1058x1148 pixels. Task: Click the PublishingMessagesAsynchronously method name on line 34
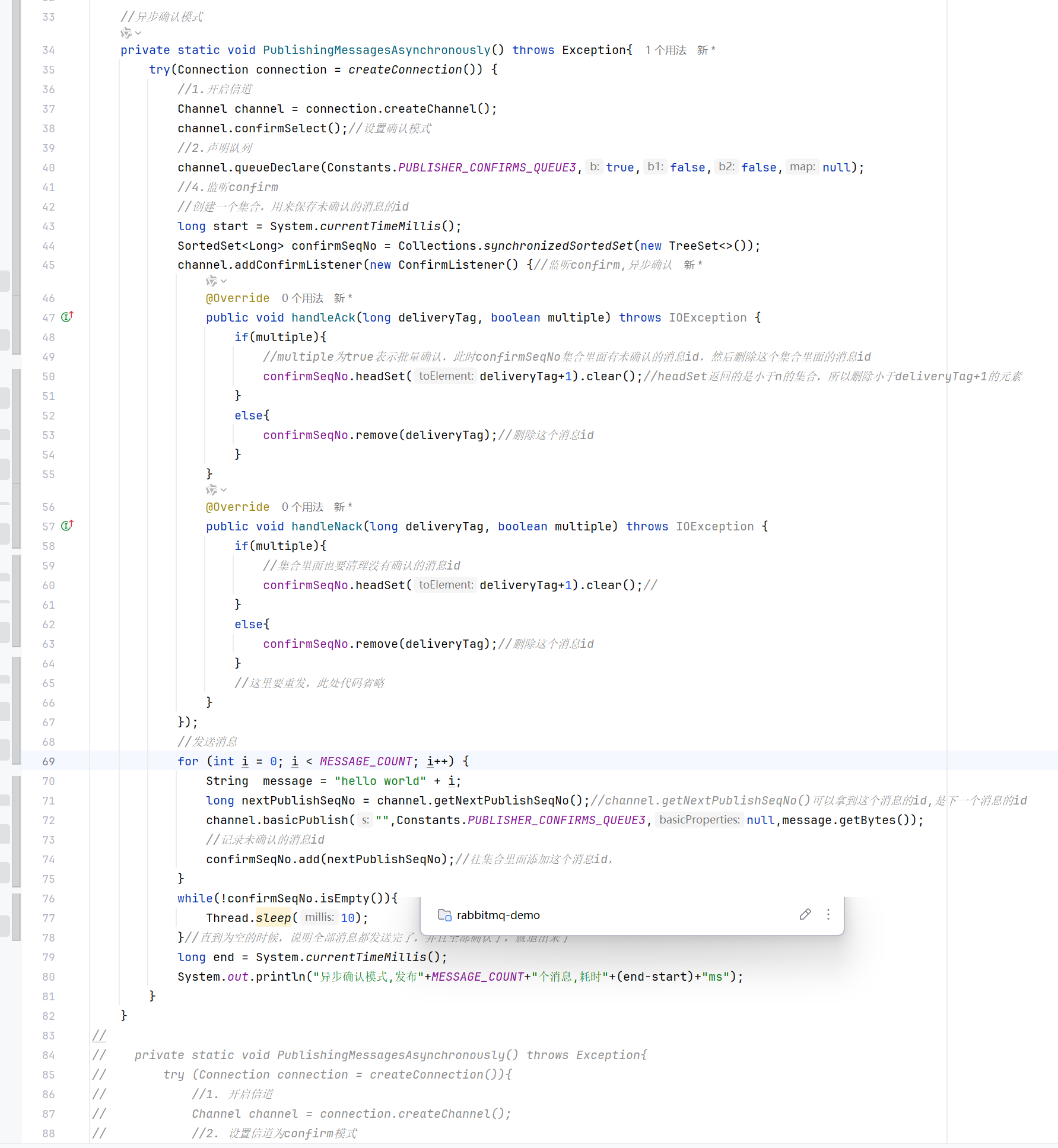(x=377, y=50)
